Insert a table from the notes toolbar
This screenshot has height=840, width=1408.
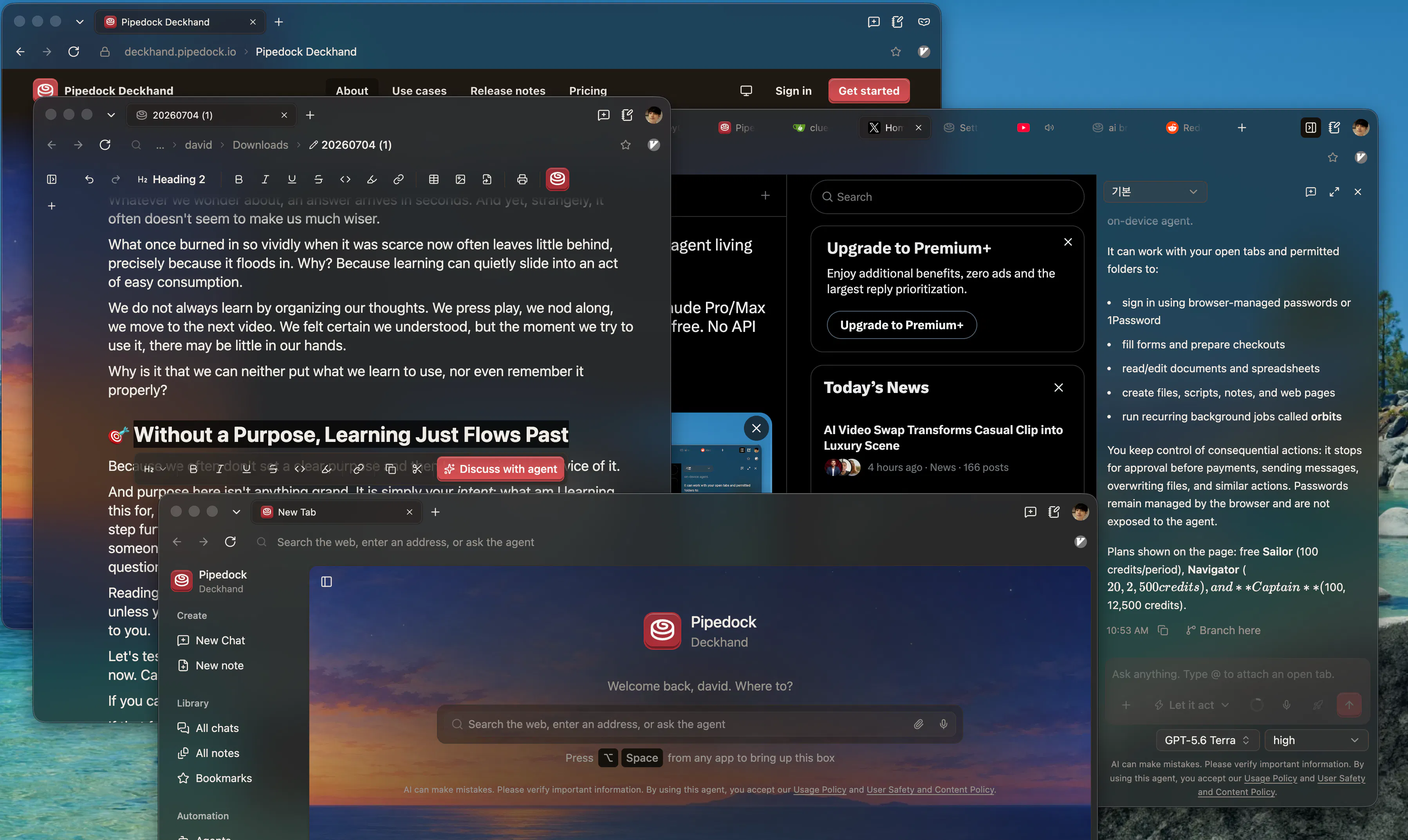coord(434,179)
